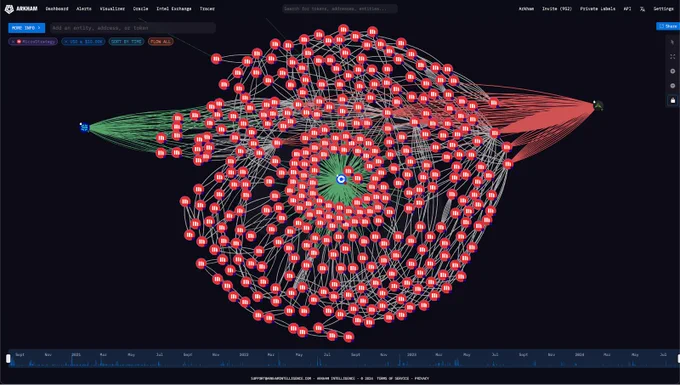Remove the MicroStrategy entity filter chip

(x=13, y=42)
